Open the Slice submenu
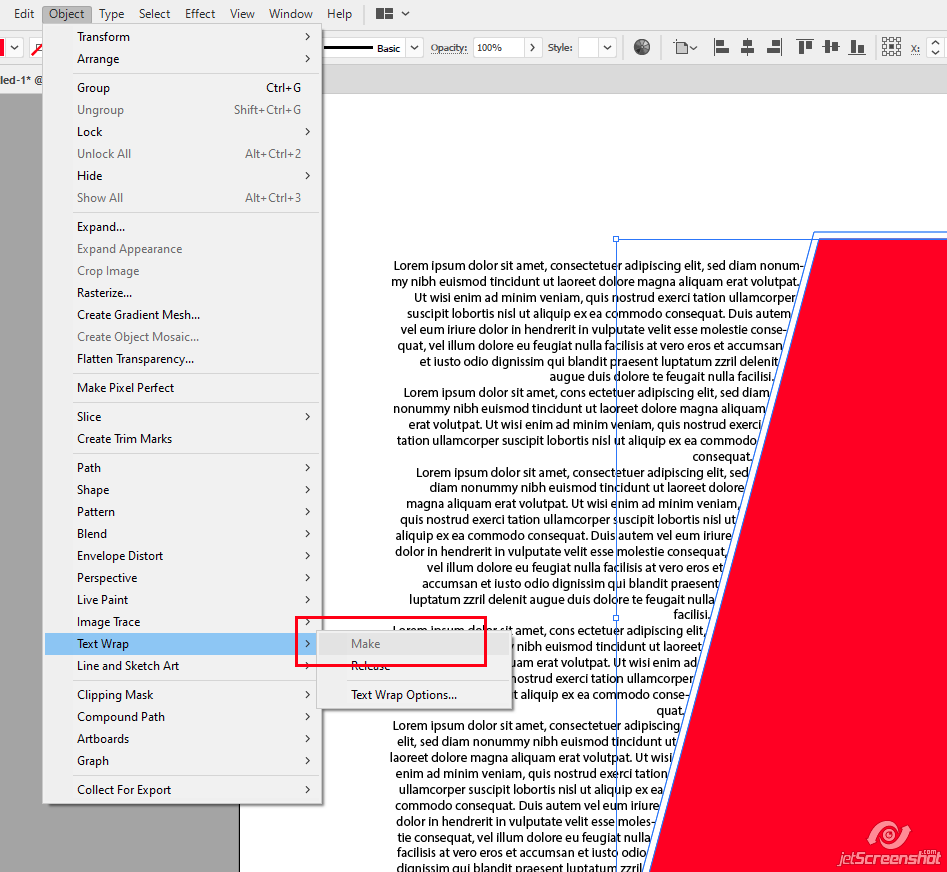947x872 pixels. tap(182, 417)
